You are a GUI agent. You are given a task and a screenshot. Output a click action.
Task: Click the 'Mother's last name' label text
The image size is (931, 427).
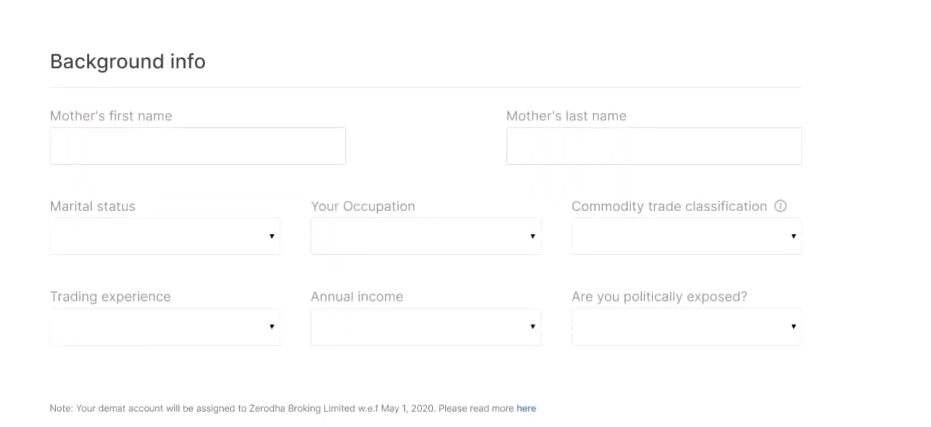566,116
